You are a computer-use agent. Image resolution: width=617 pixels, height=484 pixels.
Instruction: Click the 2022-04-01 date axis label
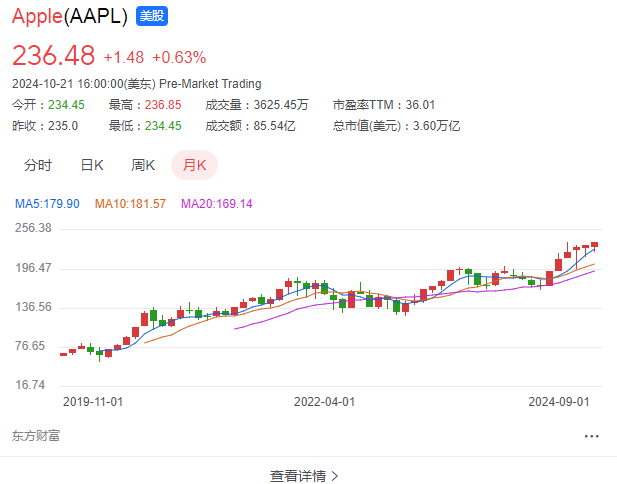(325, 402)
